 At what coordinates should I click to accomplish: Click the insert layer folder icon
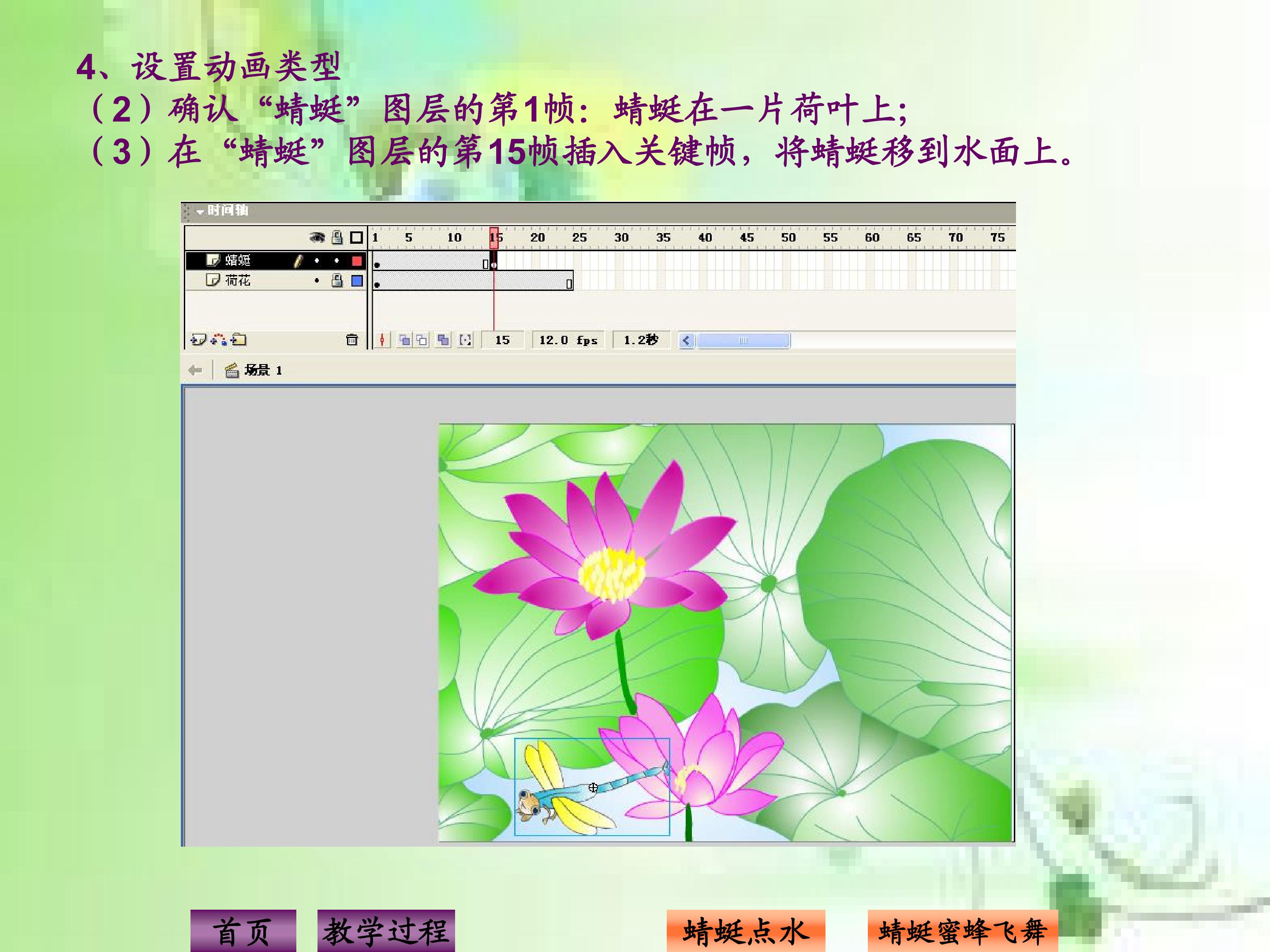[x=238, y=340]
